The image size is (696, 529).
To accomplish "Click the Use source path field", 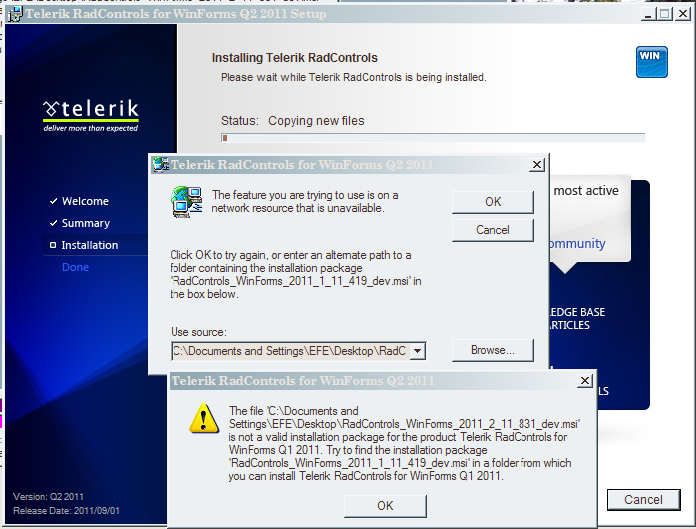I will click(291, 351).
